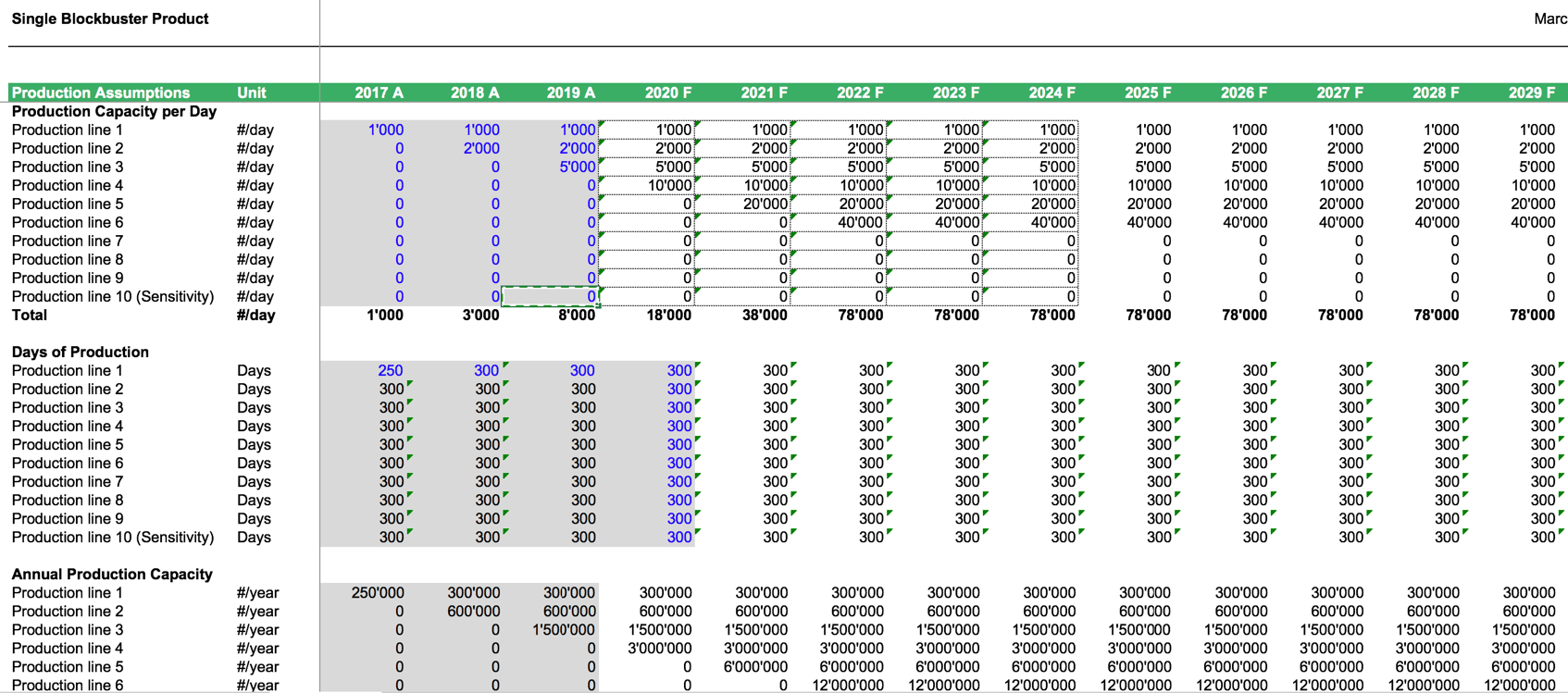This screenshot has height=693, width=1568.
Task: Select Production line 1 days 300 for 2018 A
Action: click(x=487, y=370)
